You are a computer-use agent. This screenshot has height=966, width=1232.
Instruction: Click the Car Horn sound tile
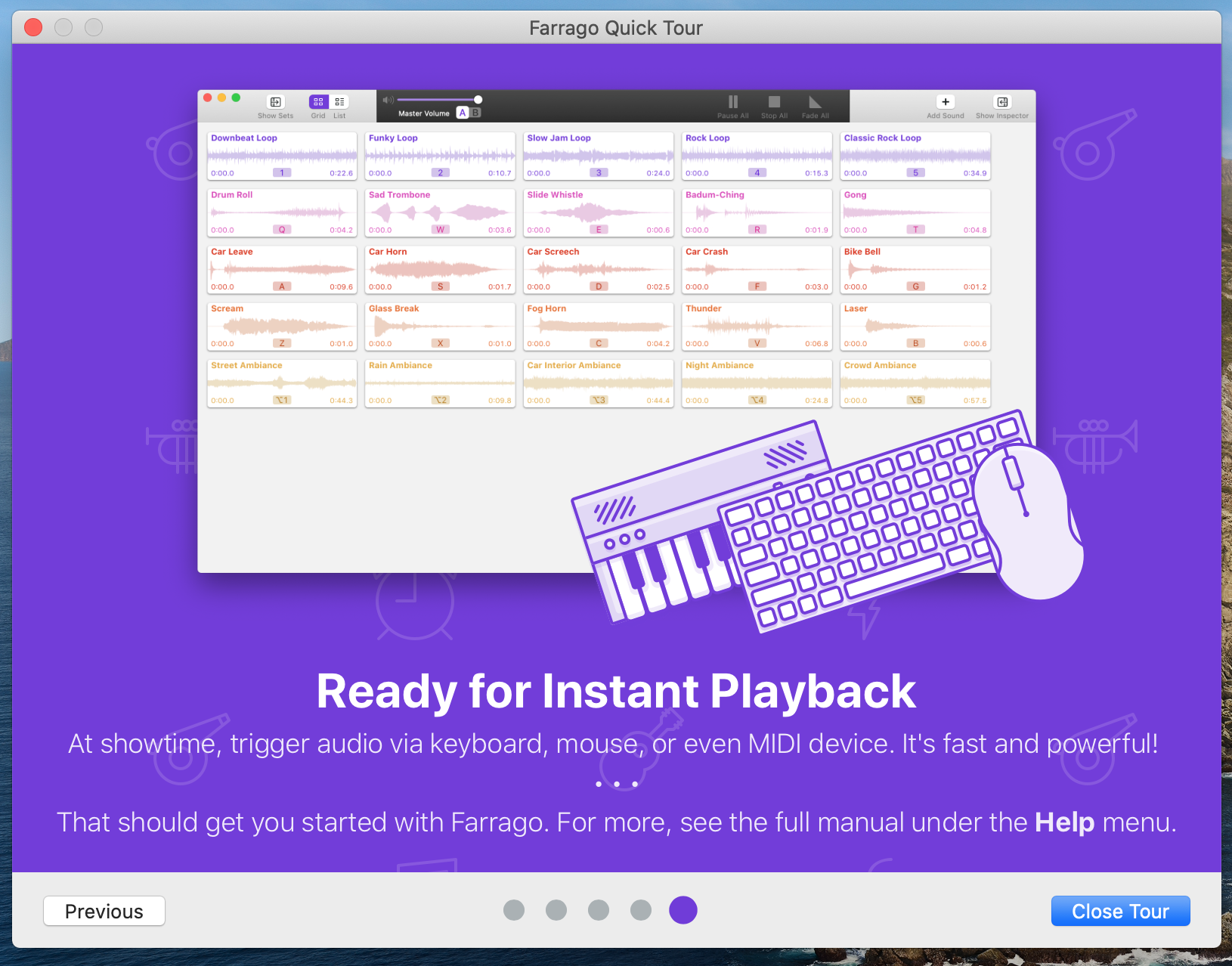click(440, 270)
